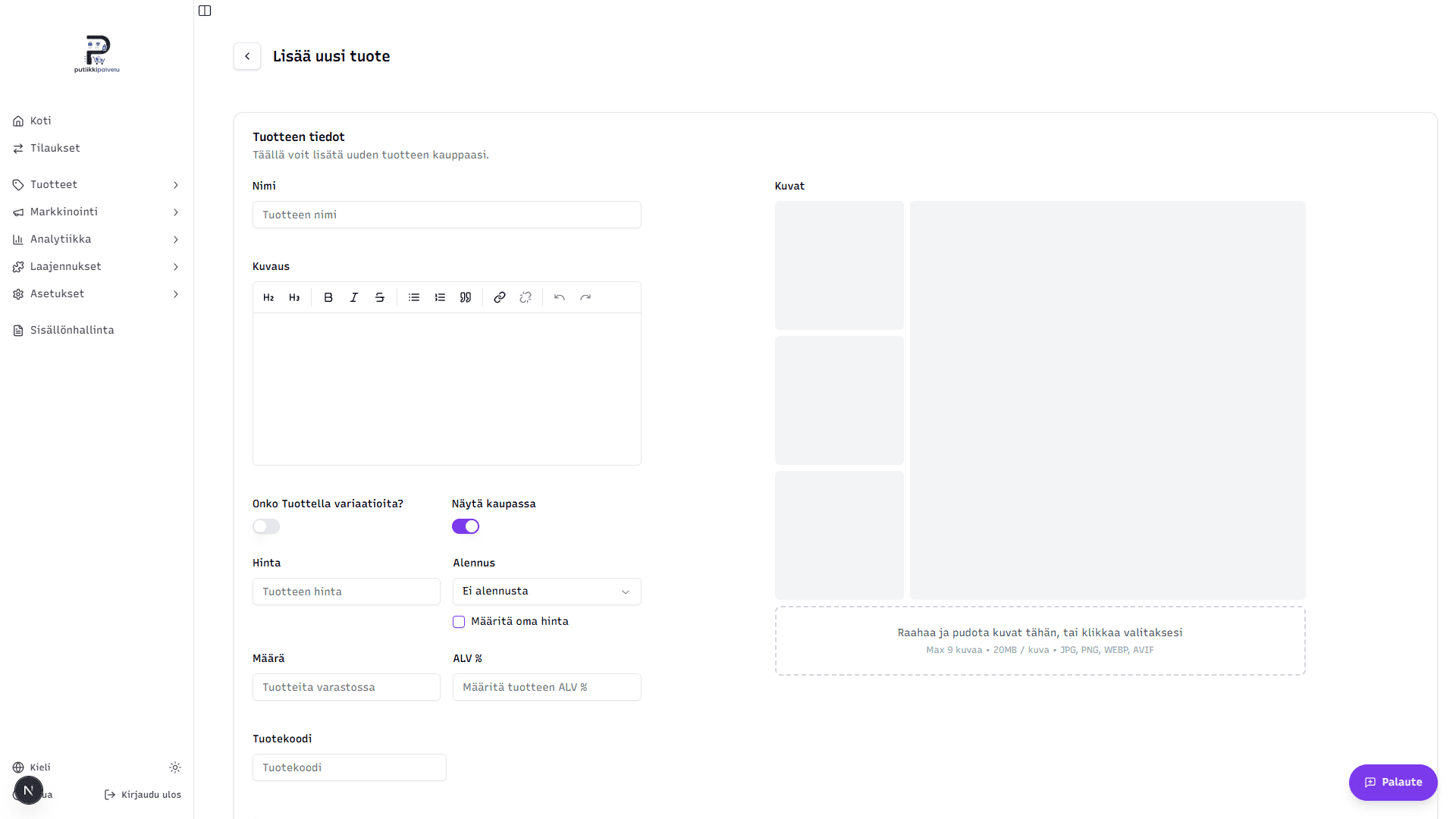Focus the ALV % input field
The image size is (1456, 819).
tap(547, 687)
